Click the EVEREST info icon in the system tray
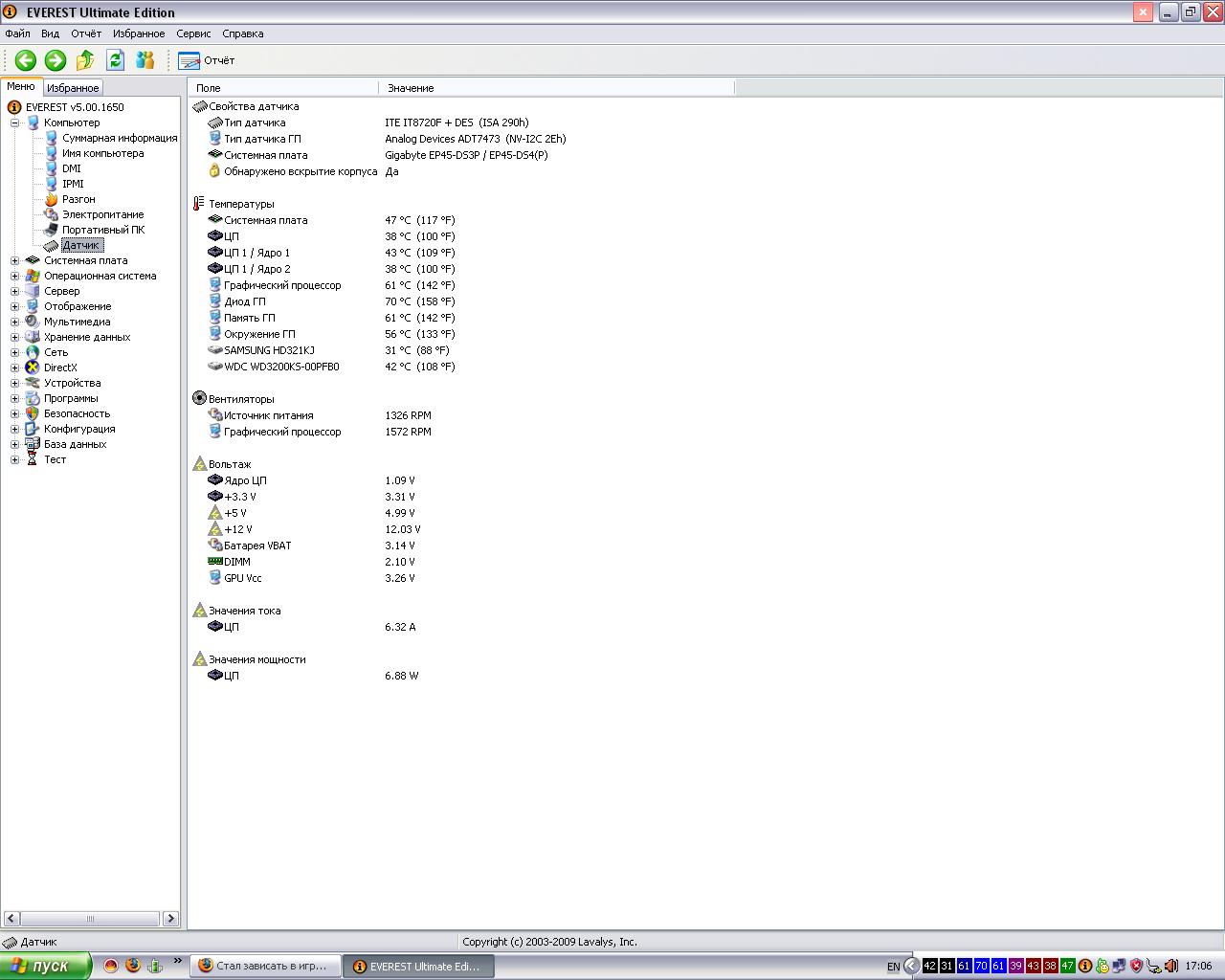 [x=1085, y=966]
